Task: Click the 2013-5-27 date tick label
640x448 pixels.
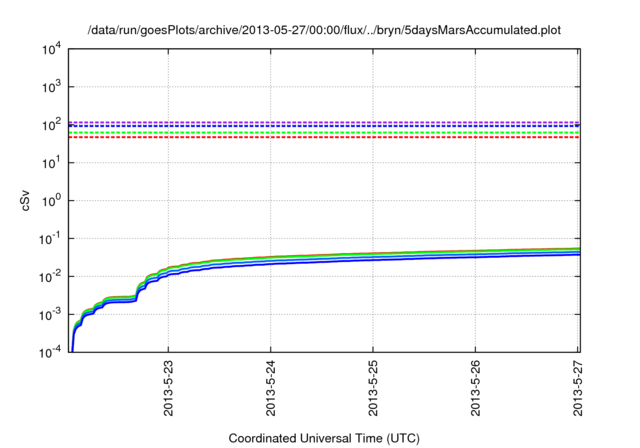Action: coord(578,388)
